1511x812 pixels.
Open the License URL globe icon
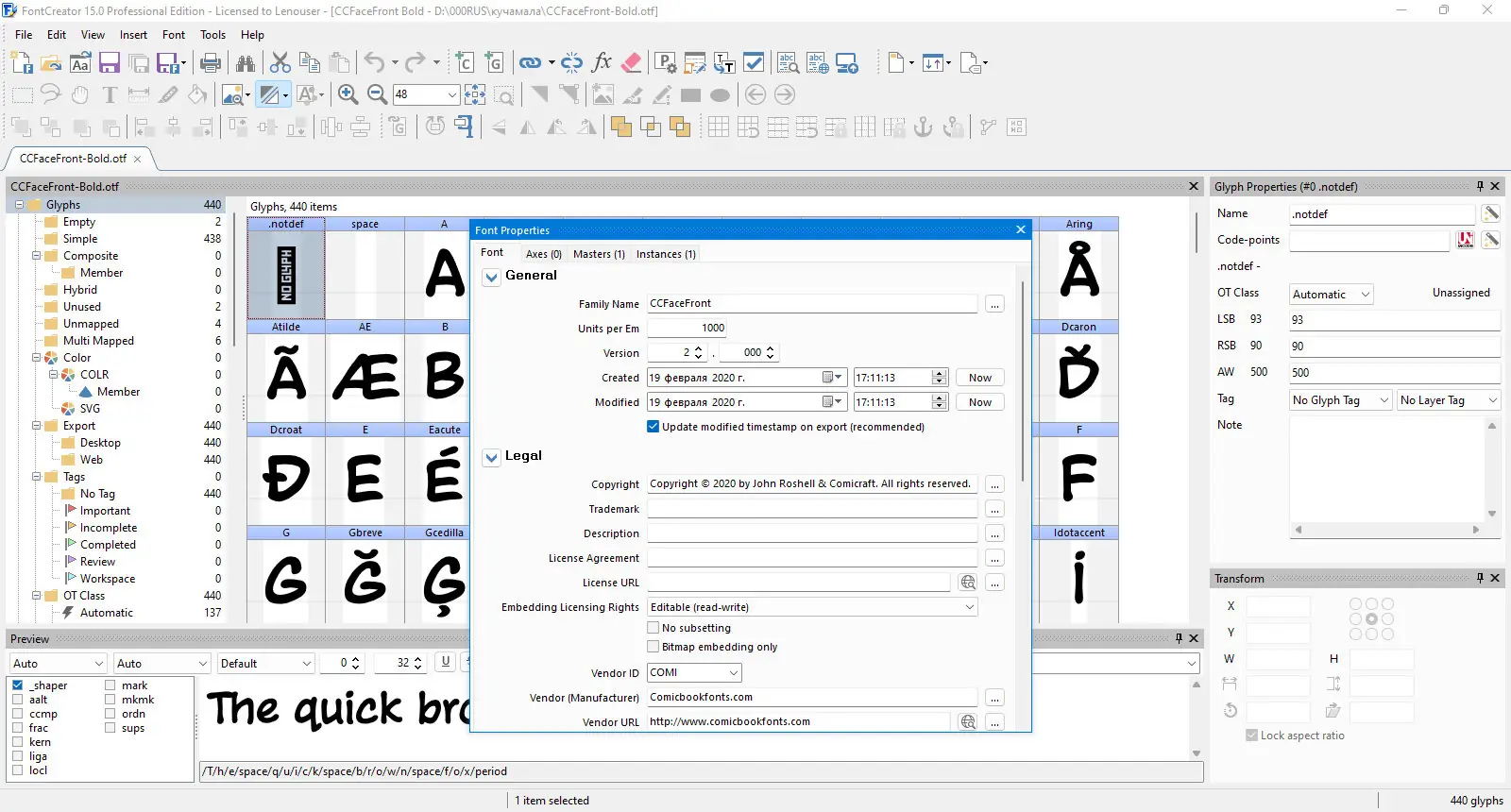pos(968,583)
